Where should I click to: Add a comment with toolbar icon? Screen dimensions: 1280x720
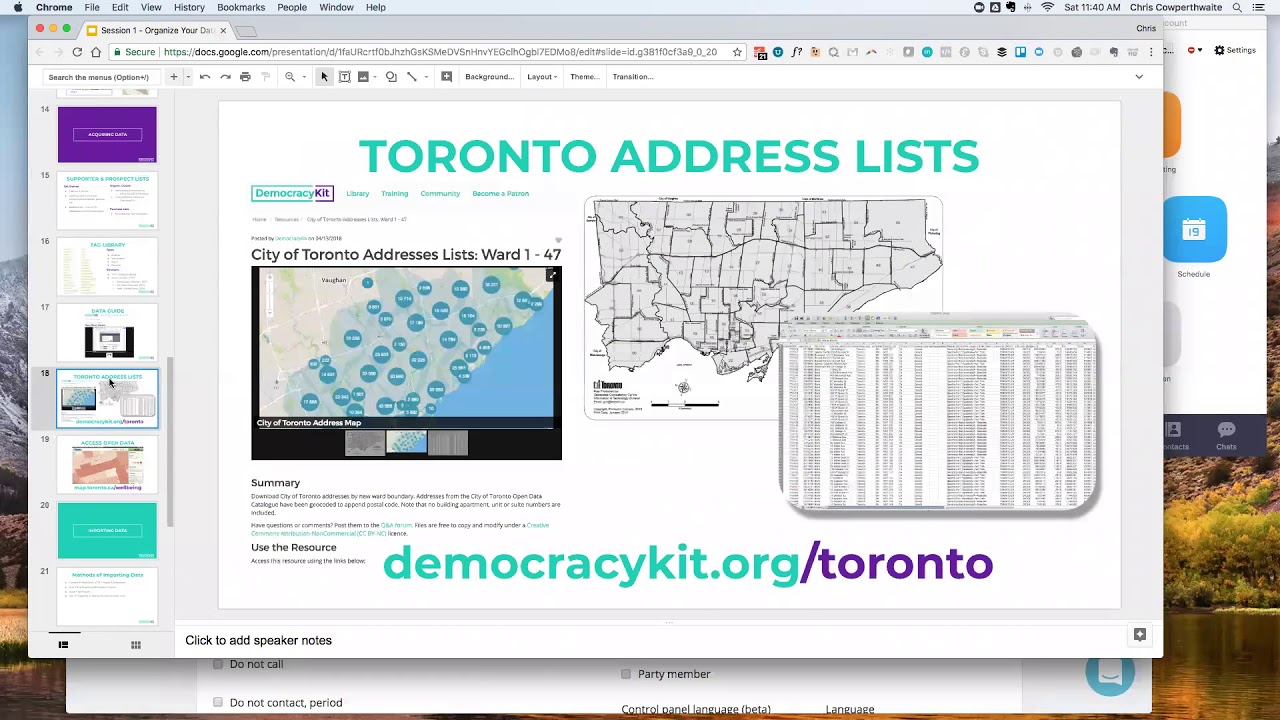[x=446, y=77]
